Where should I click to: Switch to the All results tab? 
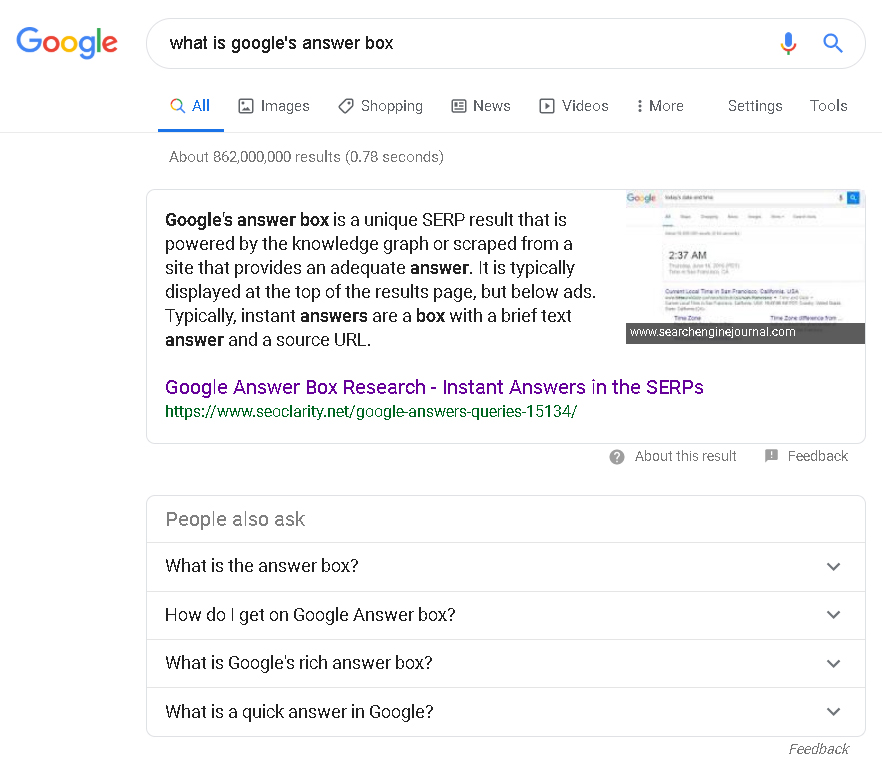pos(191,106)
